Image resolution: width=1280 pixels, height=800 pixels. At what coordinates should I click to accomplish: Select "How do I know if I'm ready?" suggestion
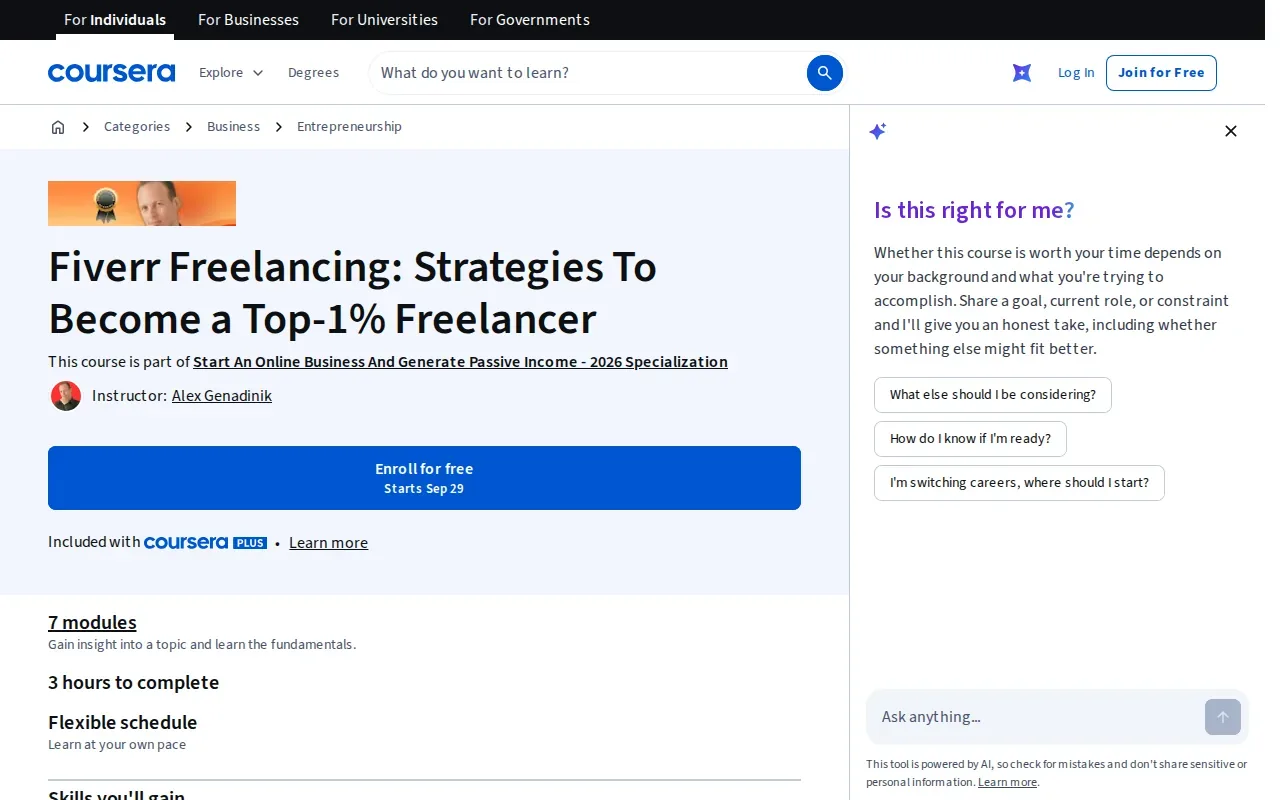pyautogui.click(x=970, y=439)
